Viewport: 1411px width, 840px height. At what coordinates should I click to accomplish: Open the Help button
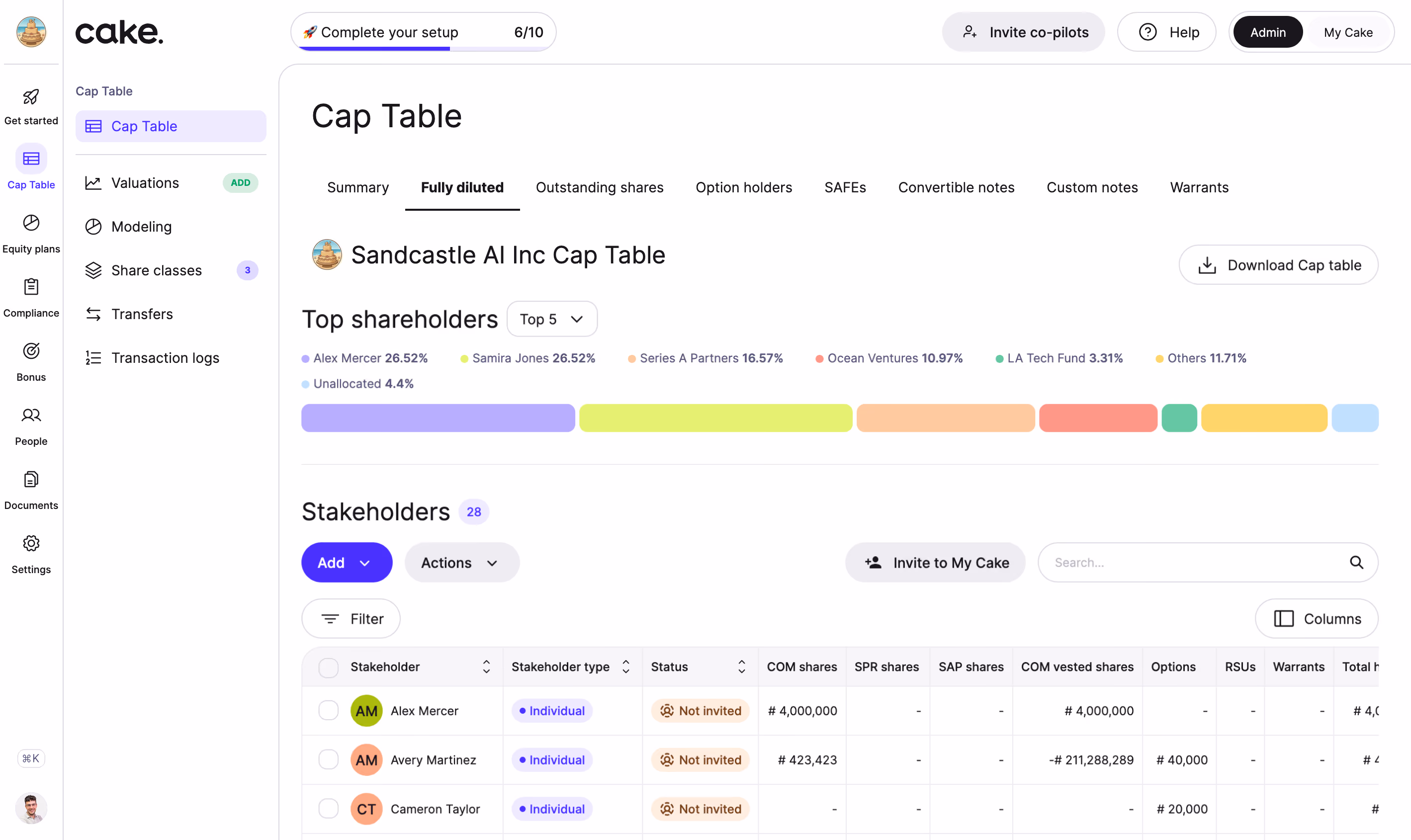tap(1166, 32)
